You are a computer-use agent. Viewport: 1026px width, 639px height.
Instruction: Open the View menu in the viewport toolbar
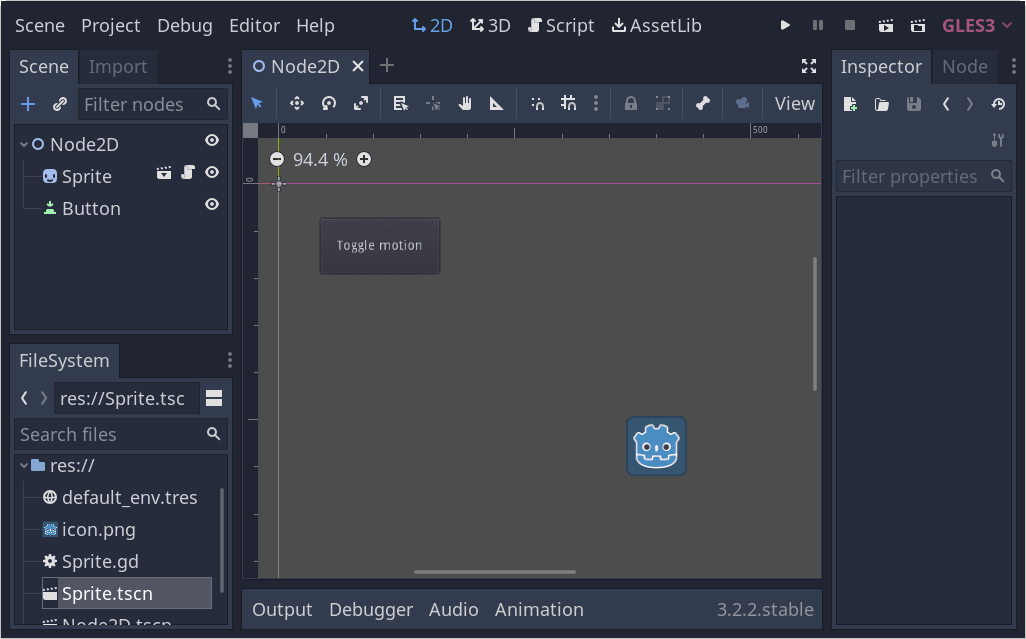[793, 103]
